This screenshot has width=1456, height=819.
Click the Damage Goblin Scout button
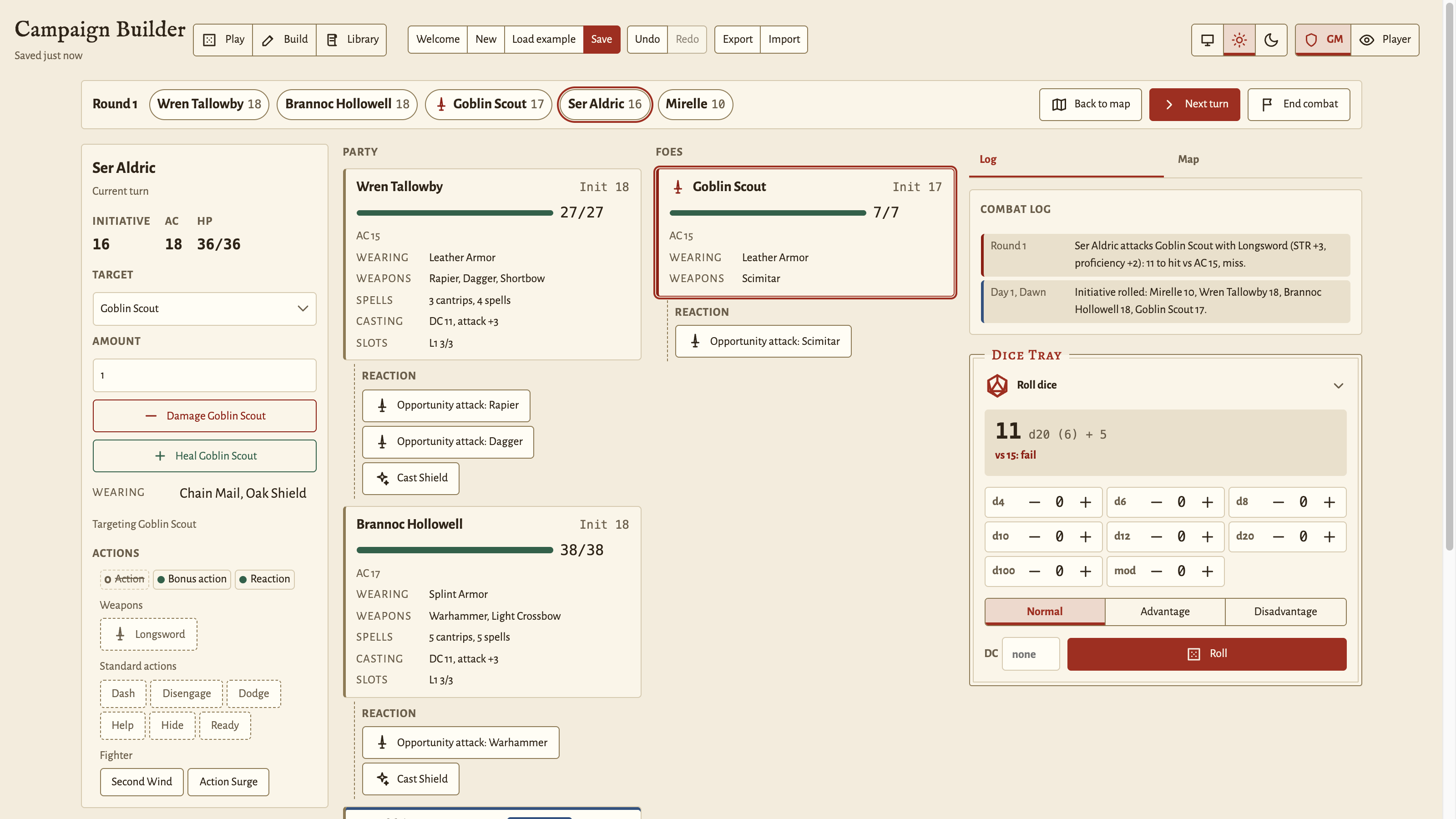click(x=204, y=416)
